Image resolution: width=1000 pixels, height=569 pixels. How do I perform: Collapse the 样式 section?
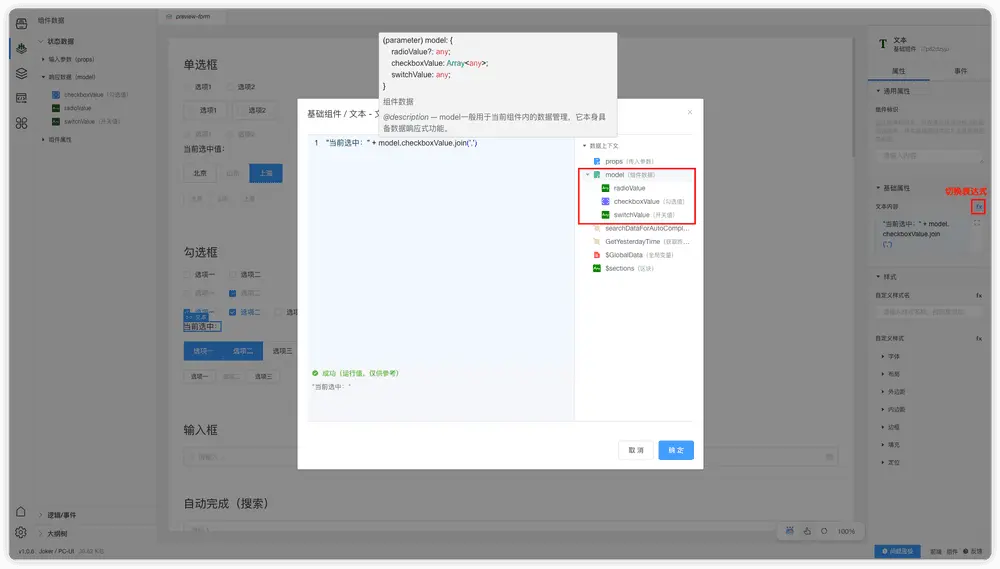tap(878, 277)
